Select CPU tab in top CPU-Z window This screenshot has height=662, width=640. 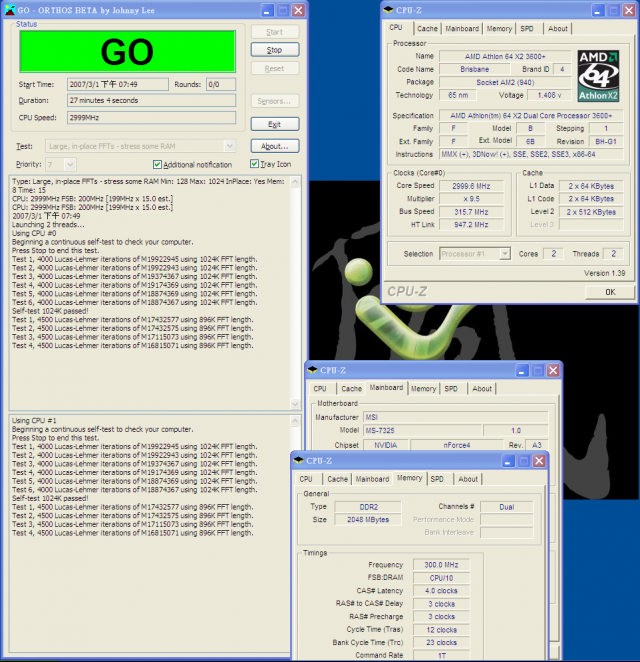point(396,27)
